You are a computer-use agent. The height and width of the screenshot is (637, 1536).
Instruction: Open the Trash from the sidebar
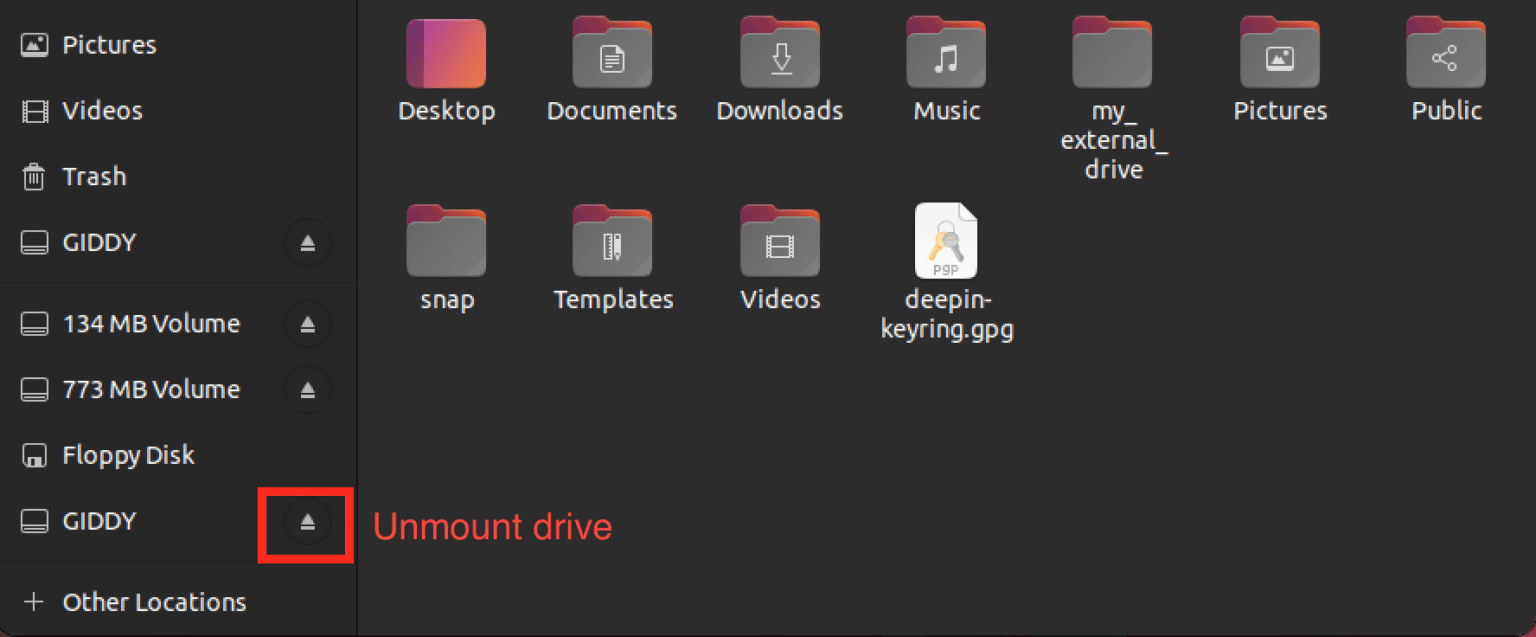coord(95,176)
